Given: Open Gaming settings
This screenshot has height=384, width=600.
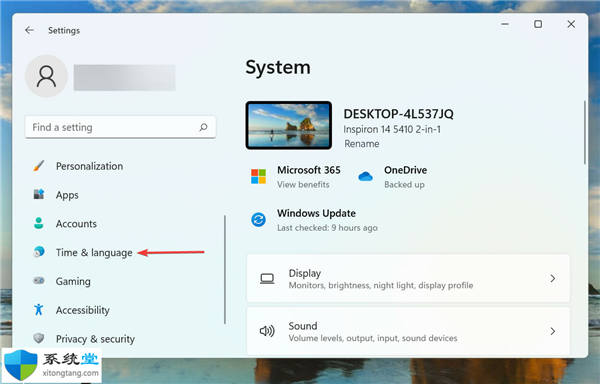Looking at the screenshot, I should 73,281.
